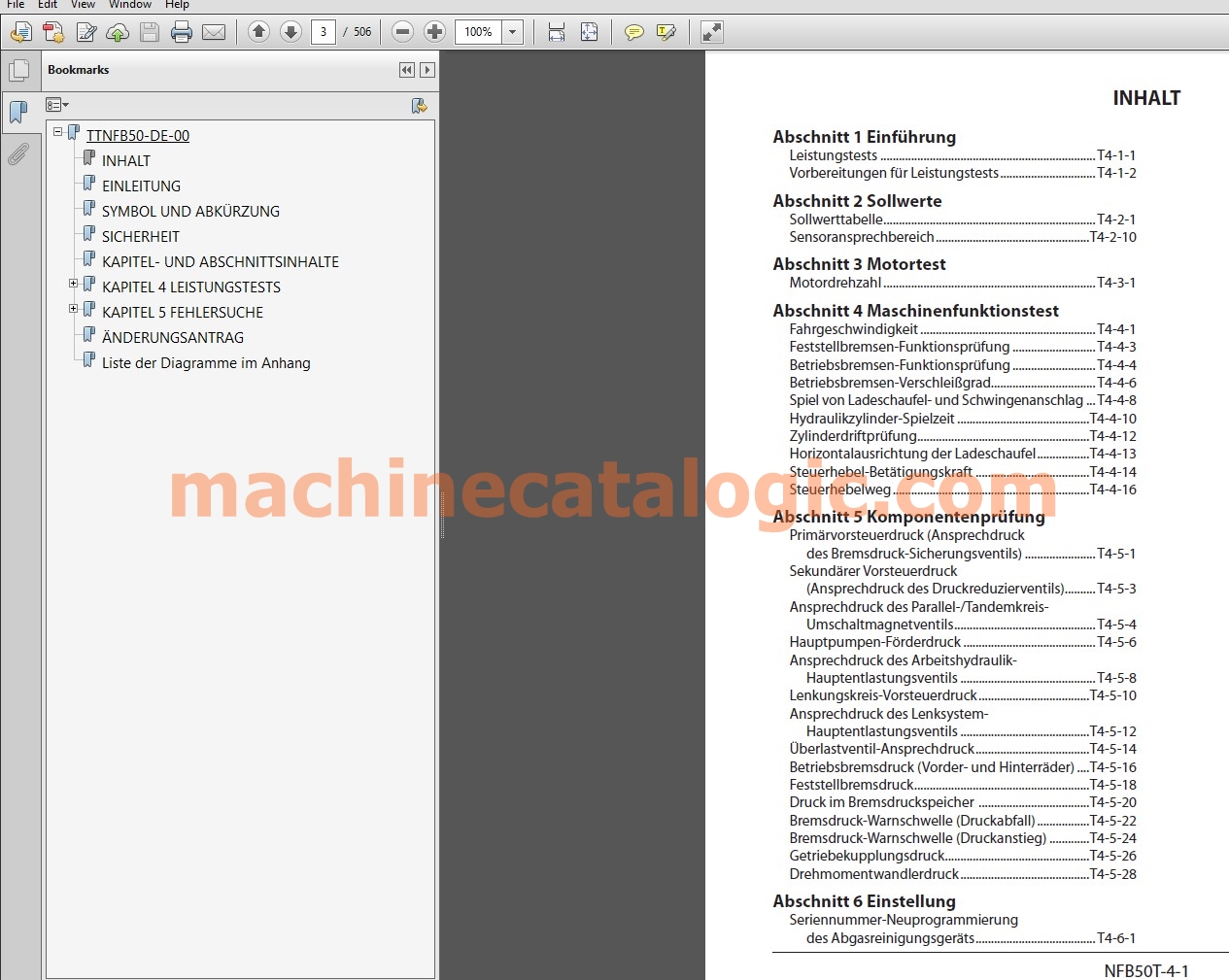Click the NFB50T-4-1 page footer

(1146, 970)
